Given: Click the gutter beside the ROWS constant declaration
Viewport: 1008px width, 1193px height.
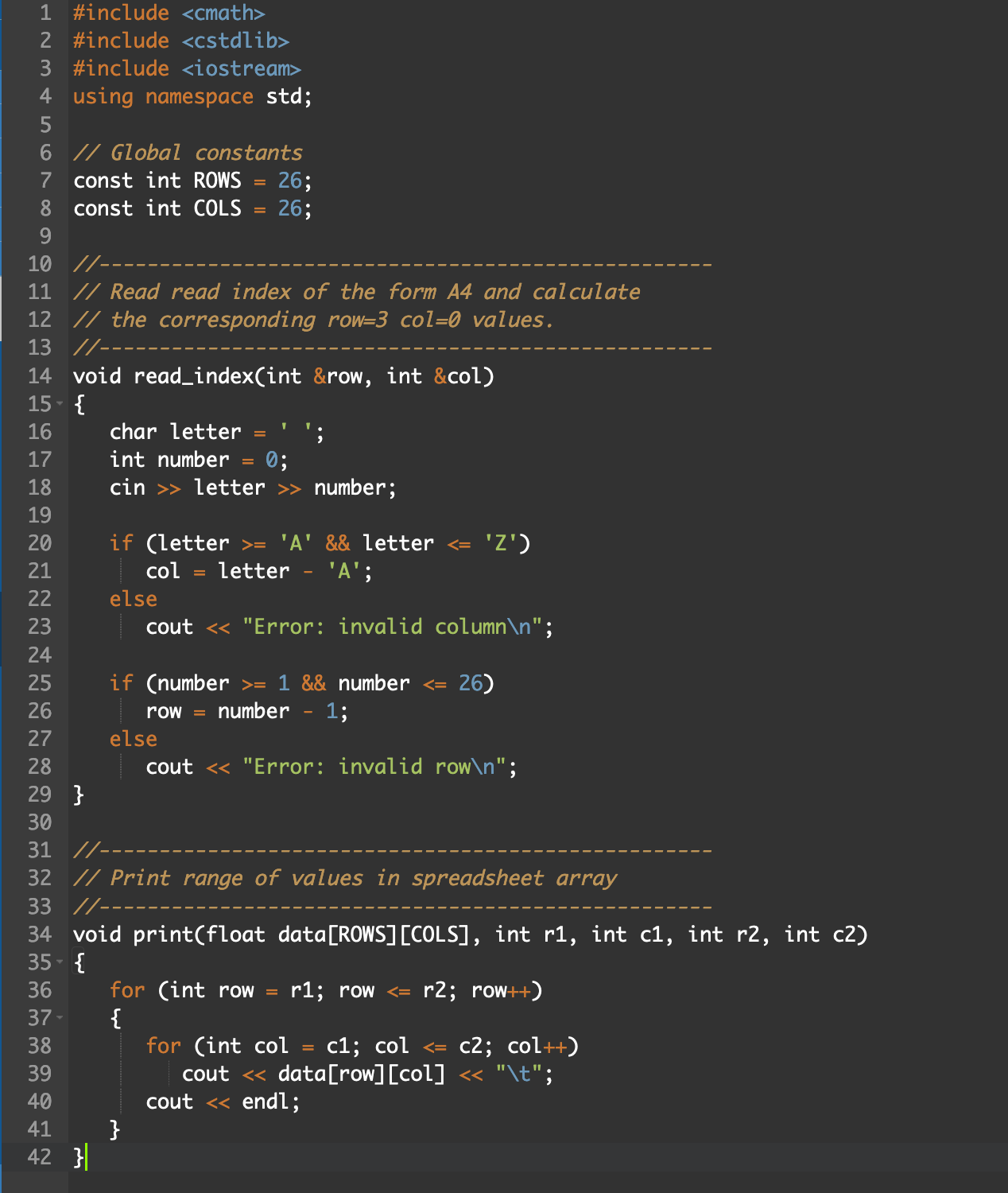Looking at the screenshot, I should [44, 181].
